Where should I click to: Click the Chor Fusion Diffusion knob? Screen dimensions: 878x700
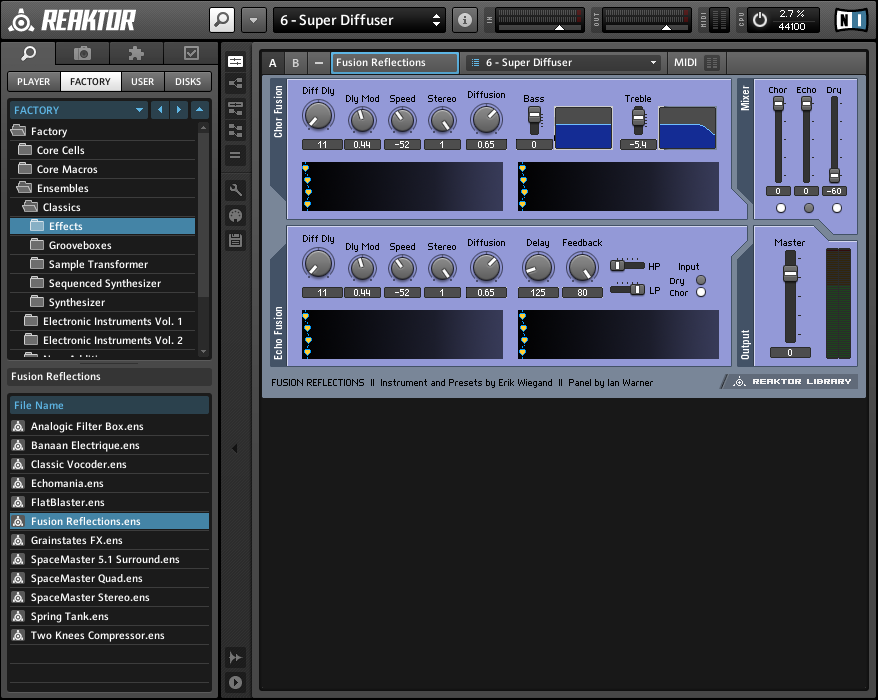(x=486, y=119)
